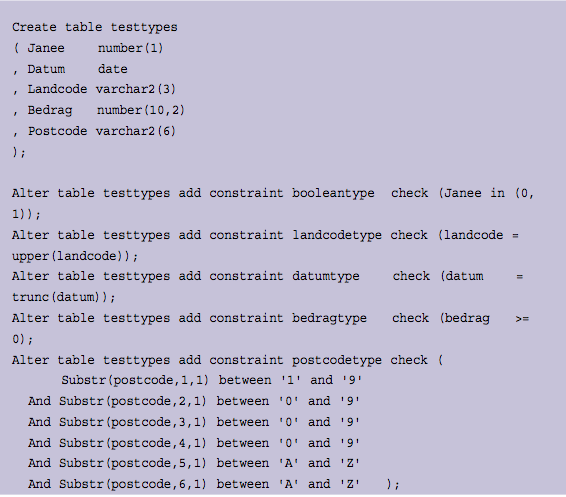
Task: Click the '>=' operator after bedrag
Action: (x=522, y=319)
